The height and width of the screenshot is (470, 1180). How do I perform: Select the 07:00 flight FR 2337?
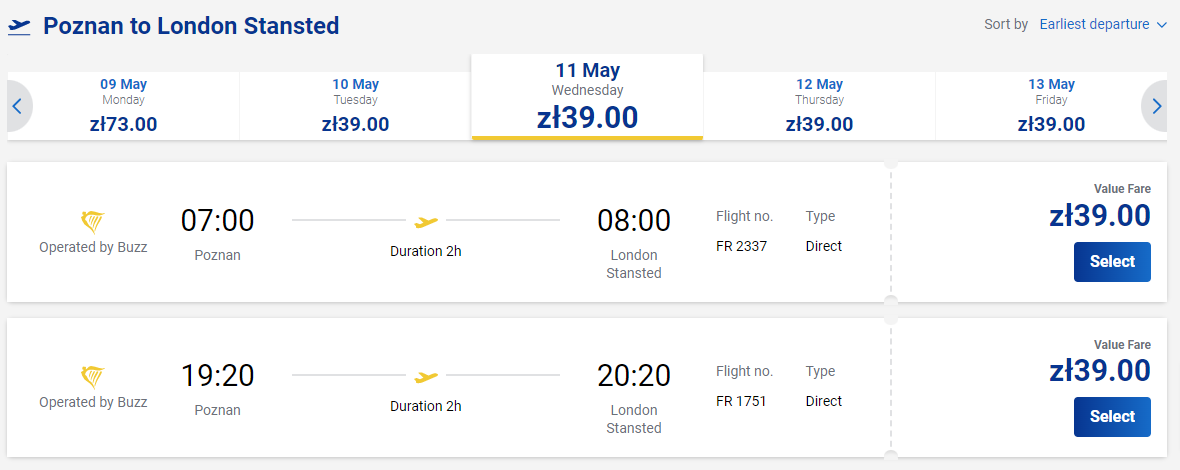pyautogui.click(x=1112, y=262)
